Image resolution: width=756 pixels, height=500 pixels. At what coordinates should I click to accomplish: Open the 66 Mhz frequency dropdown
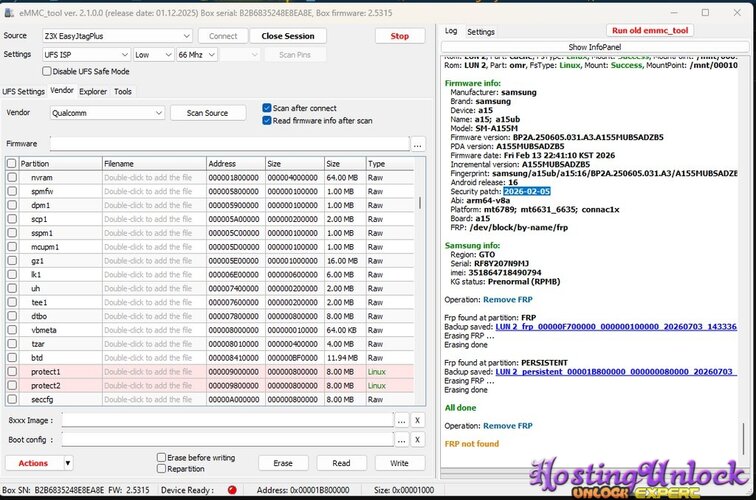[x=197, y=54]
